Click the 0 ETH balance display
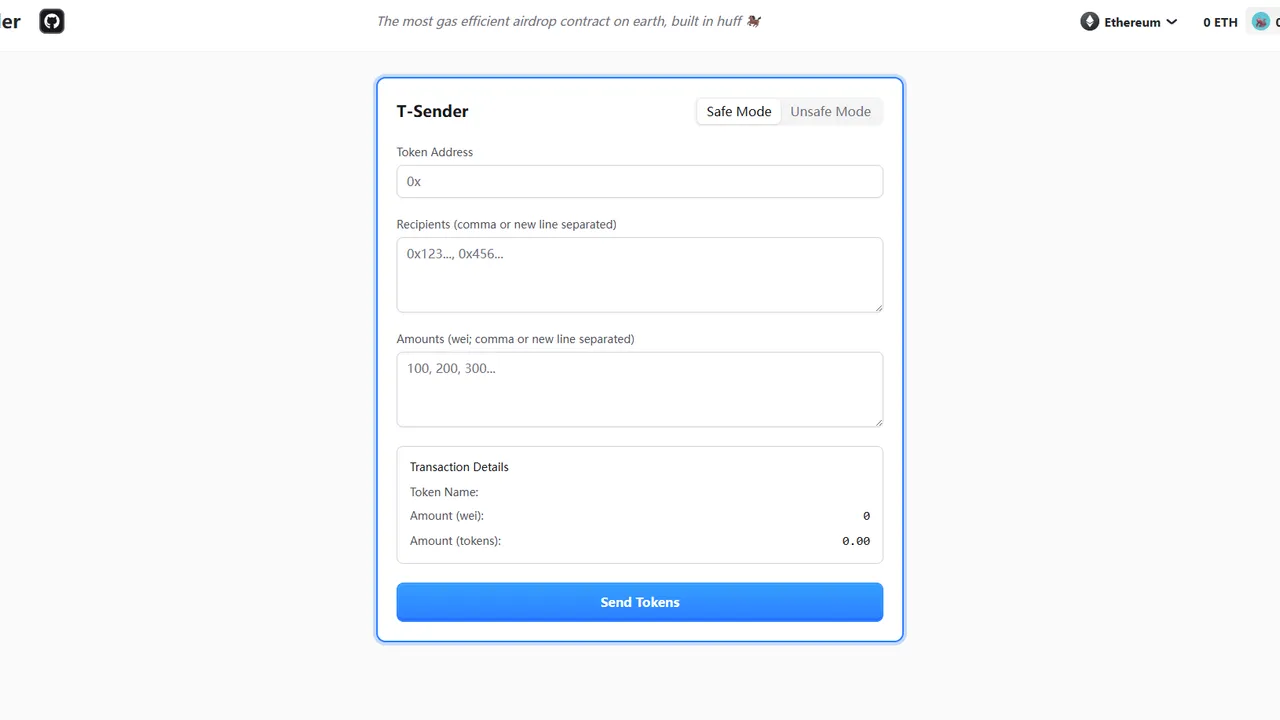This screenshot has height=720, width=1280. (x=1219, y=21)
